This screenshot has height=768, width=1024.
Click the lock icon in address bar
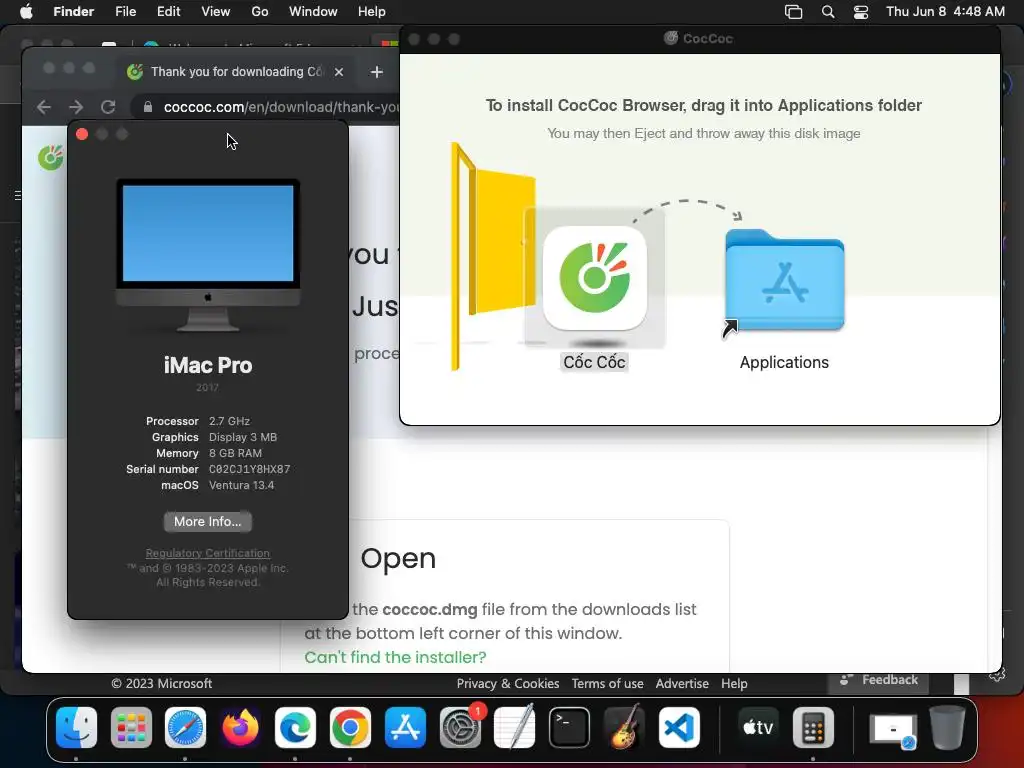pyautogui.click(x=148, y=107)
